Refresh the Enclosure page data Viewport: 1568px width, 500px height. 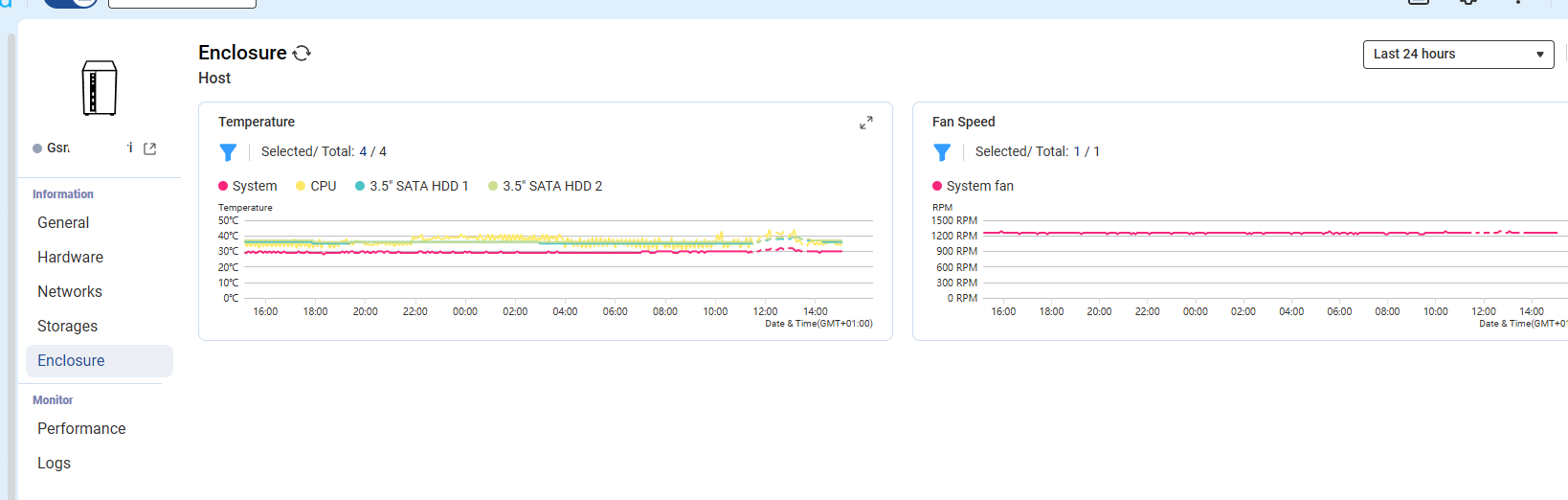click(302, 54)
